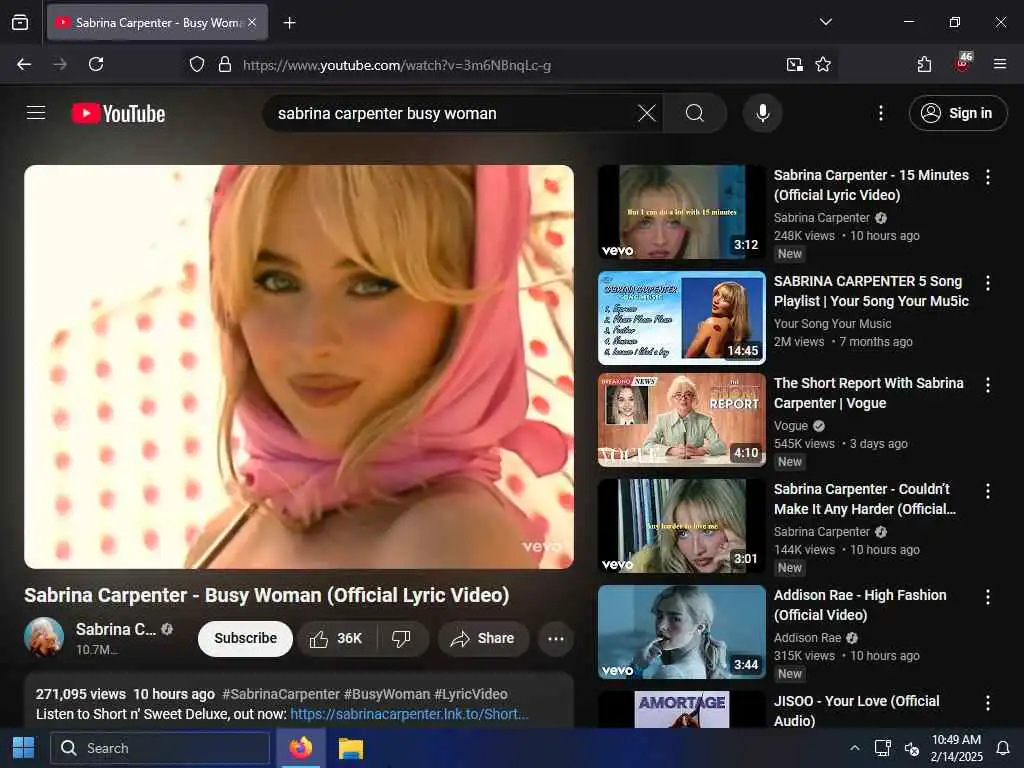Open more actions ellipsis below video
This screenshot has height=768, width=1024.
point(556,639)
